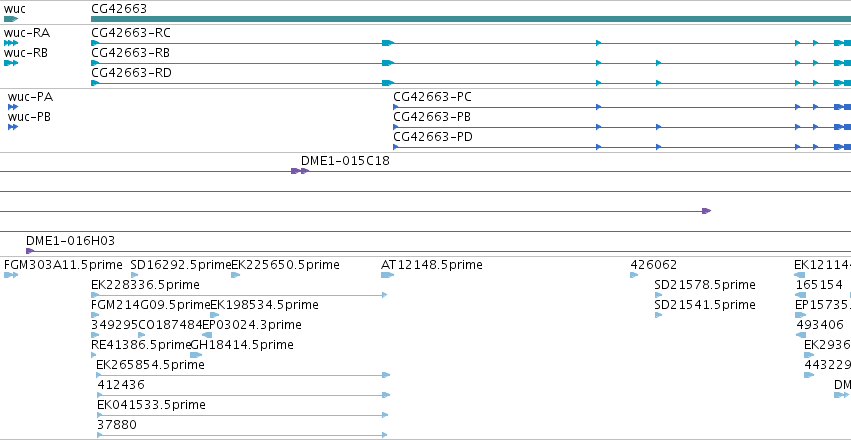
Task: Click the EK228336.5prime label
Action: (145, 285)
